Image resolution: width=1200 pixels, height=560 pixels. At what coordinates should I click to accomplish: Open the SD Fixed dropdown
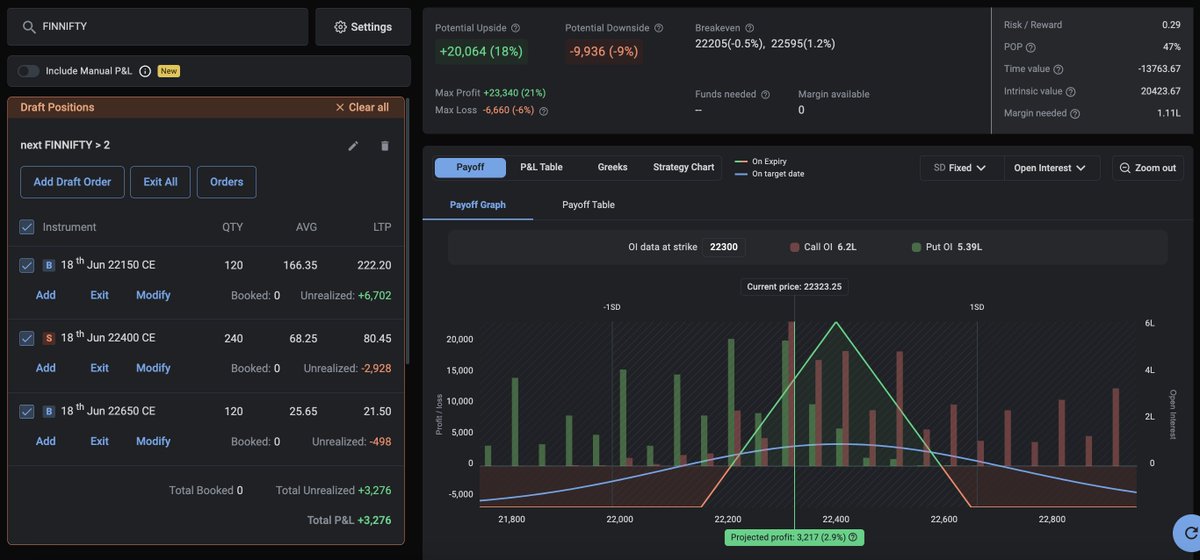pos(959,168)
